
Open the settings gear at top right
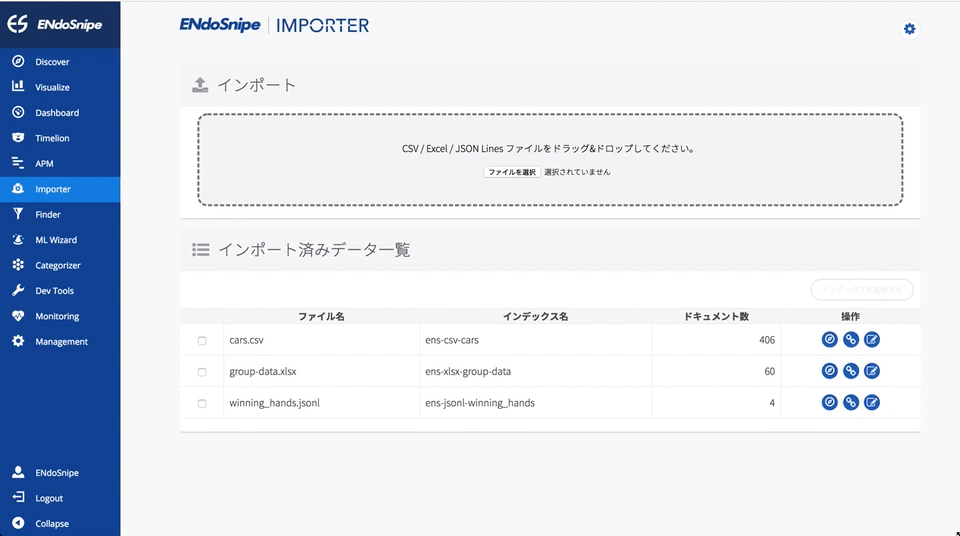point(910,29)
